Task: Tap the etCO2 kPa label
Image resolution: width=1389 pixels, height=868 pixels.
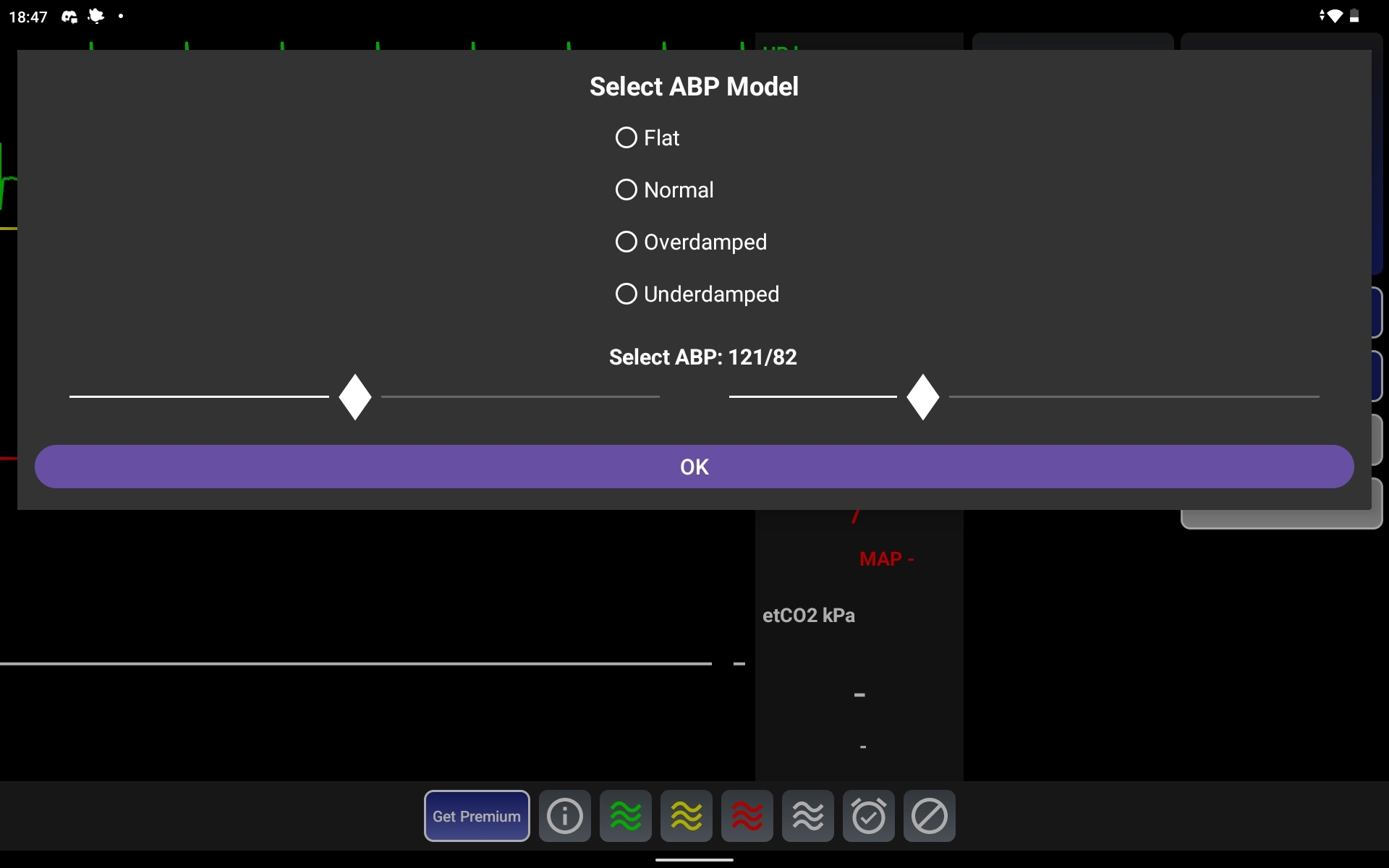Action: (809, 615)
